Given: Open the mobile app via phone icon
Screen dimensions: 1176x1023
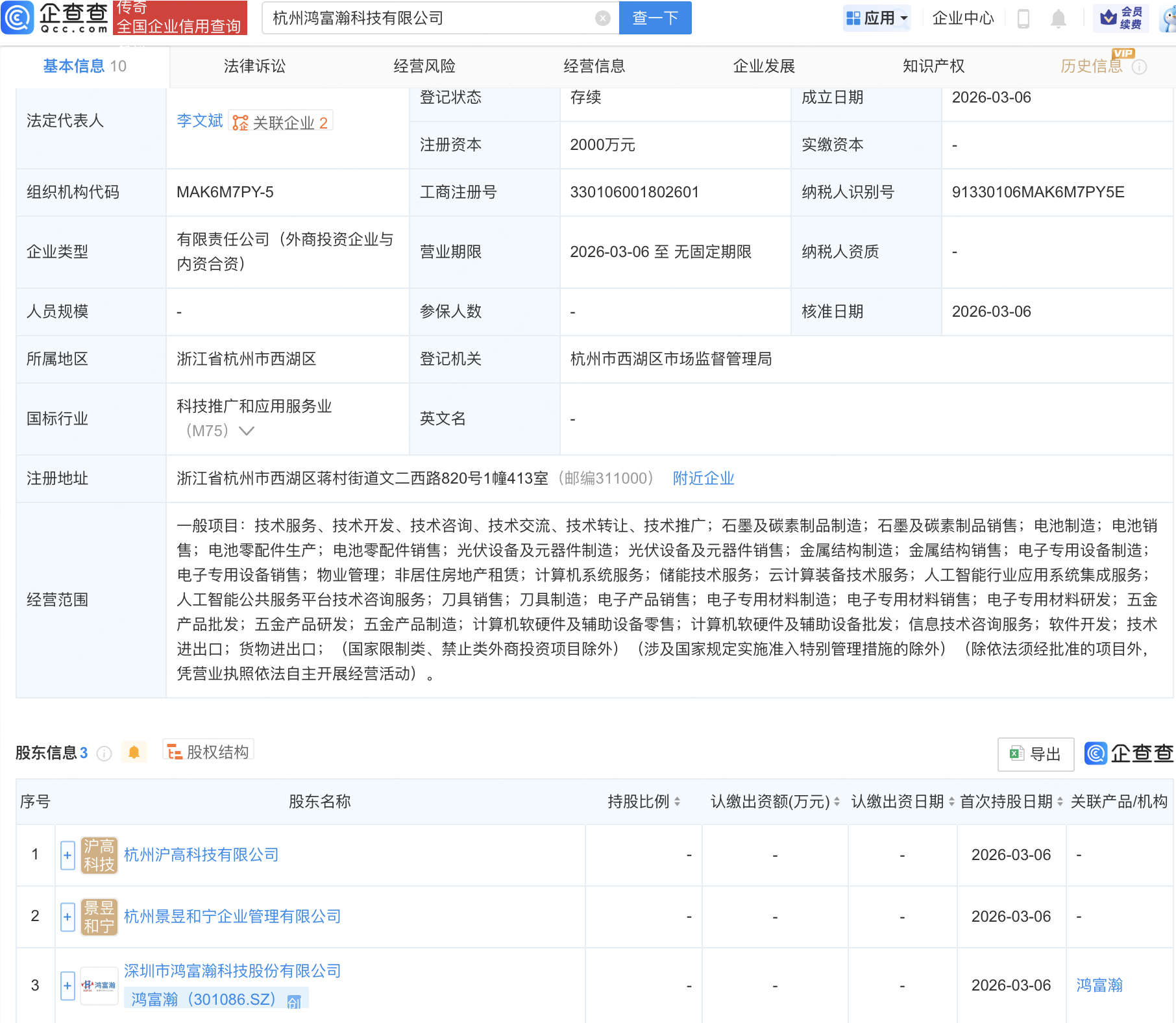Looking at the screenshot, I should (1024, 18).
